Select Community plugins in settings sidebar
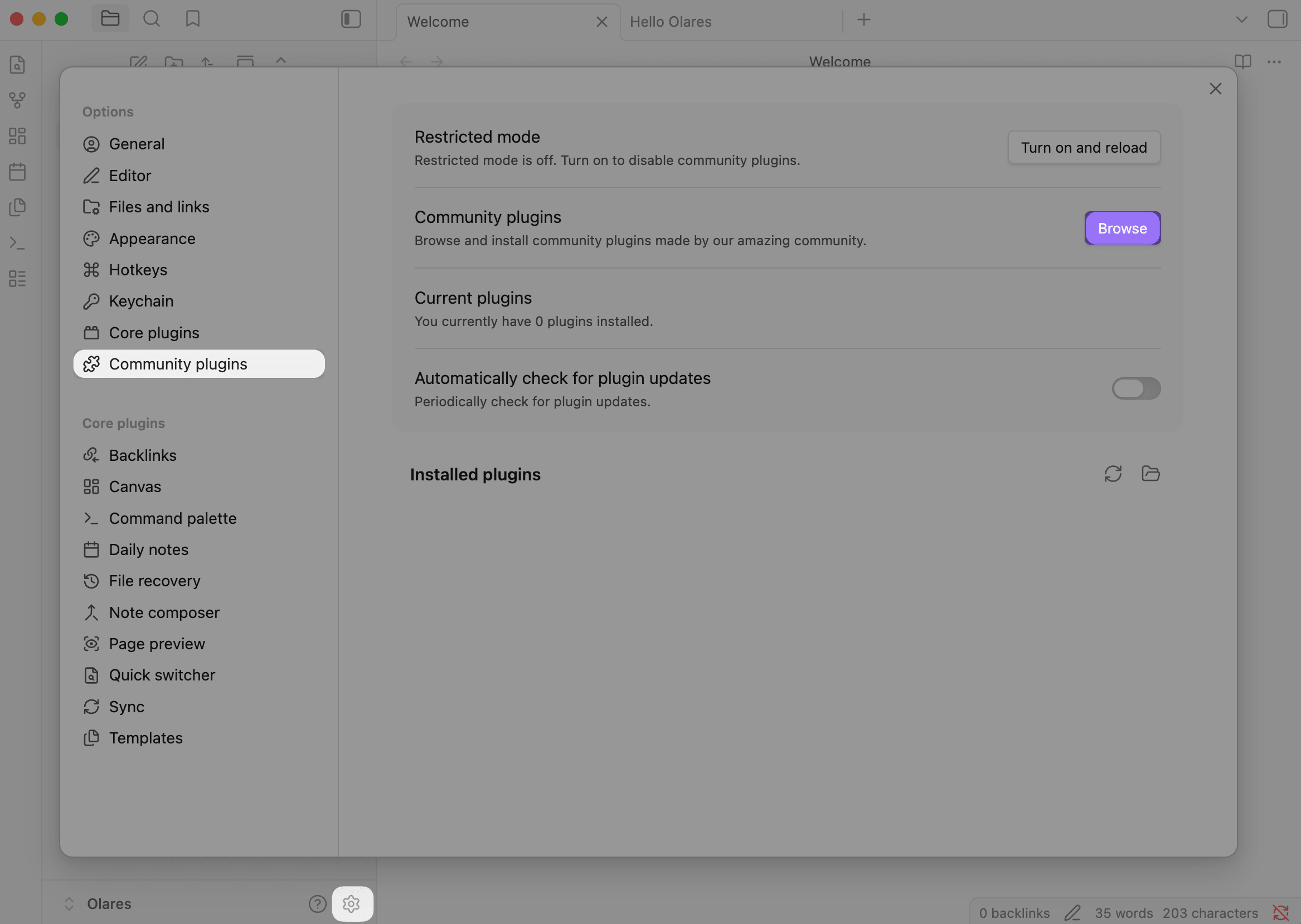 click(199, 363)
